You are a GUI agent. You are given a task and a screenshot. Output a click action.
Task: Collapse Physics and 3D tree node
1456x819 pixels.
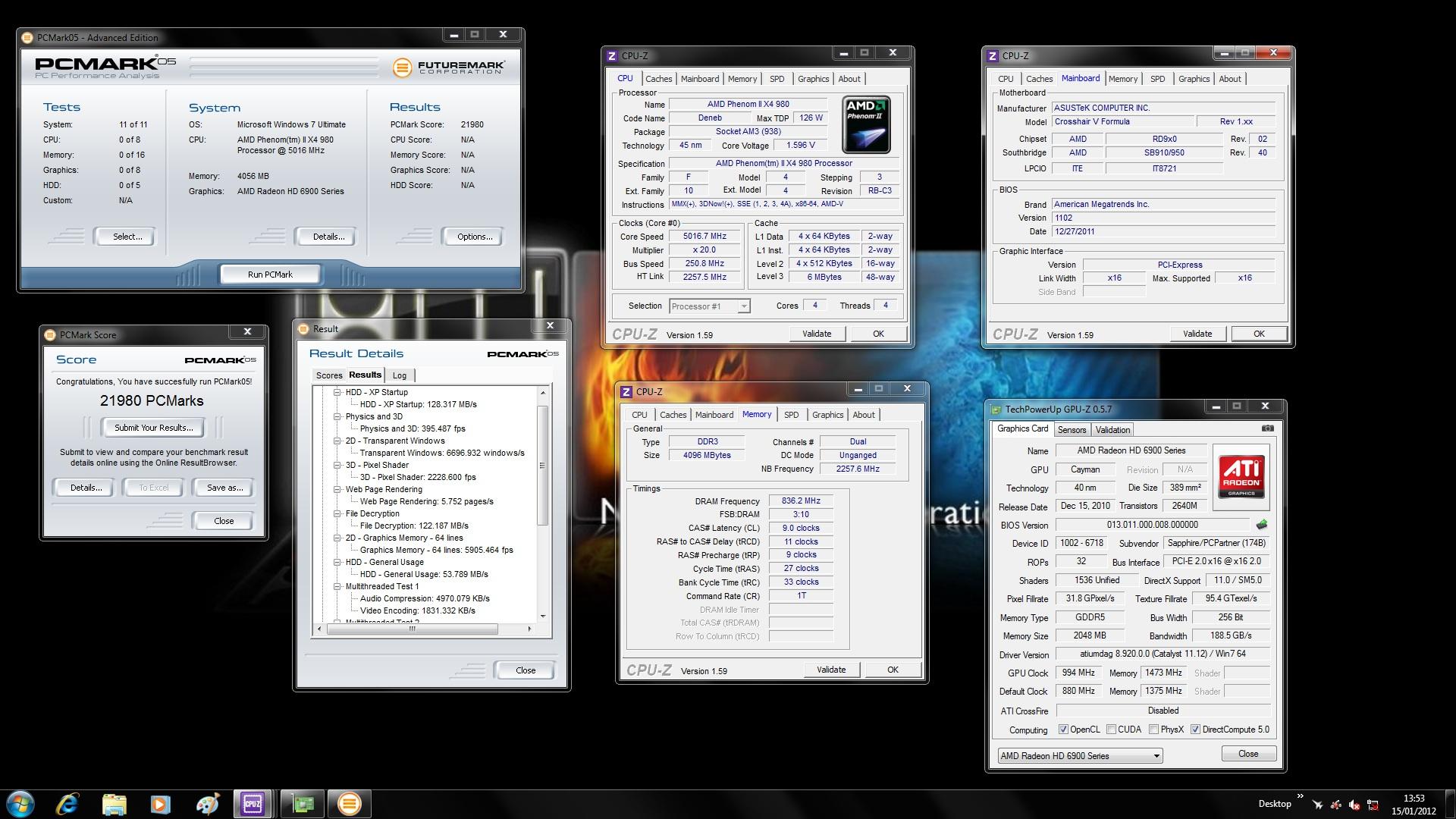point(337,416)
